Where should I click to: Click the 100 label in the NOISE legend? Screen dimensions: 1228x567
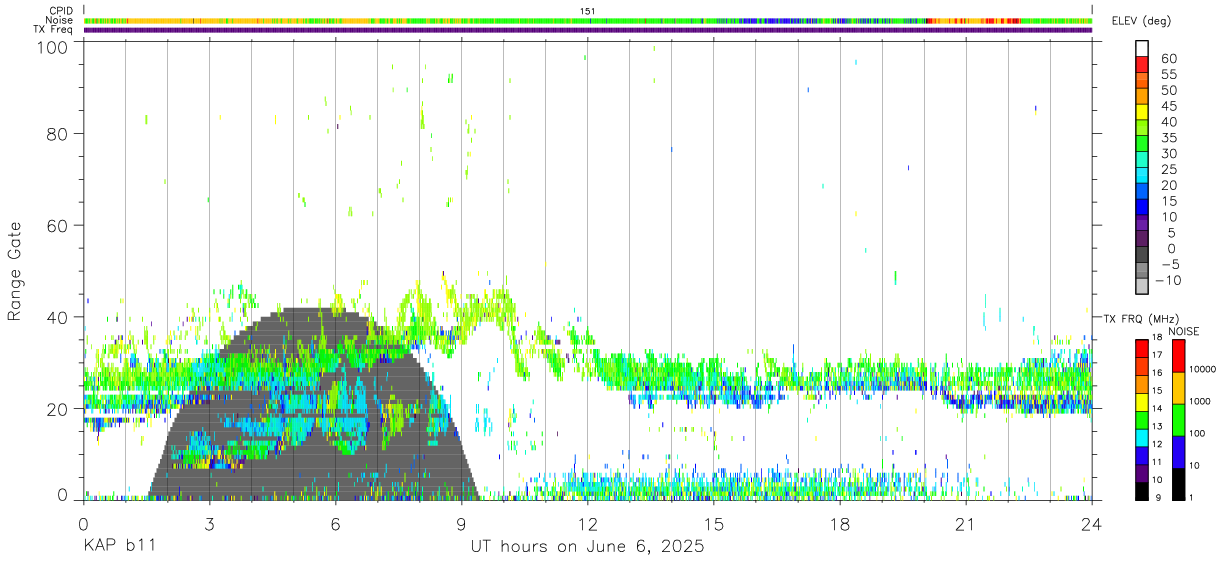click(x=1198, y=433)
